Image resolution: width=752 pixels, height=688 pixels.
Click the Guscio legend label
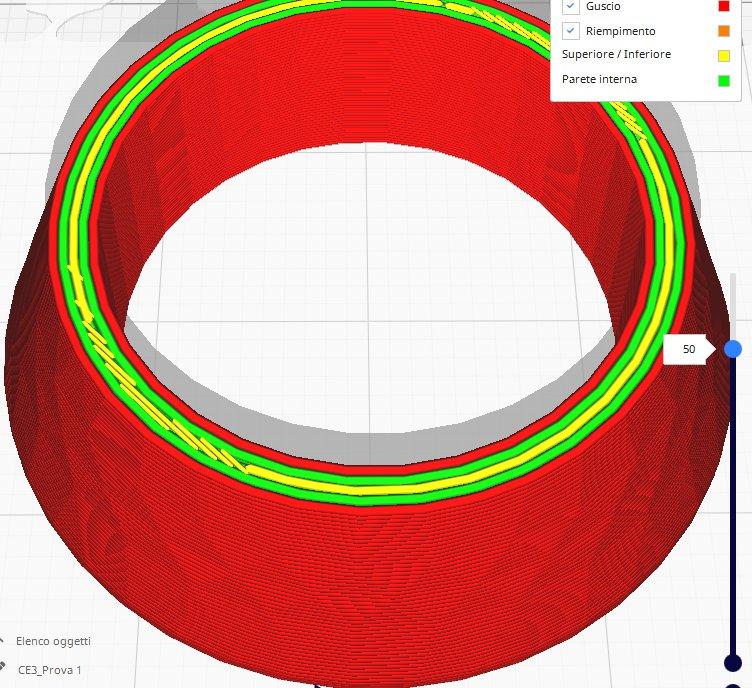pos(603,6)
